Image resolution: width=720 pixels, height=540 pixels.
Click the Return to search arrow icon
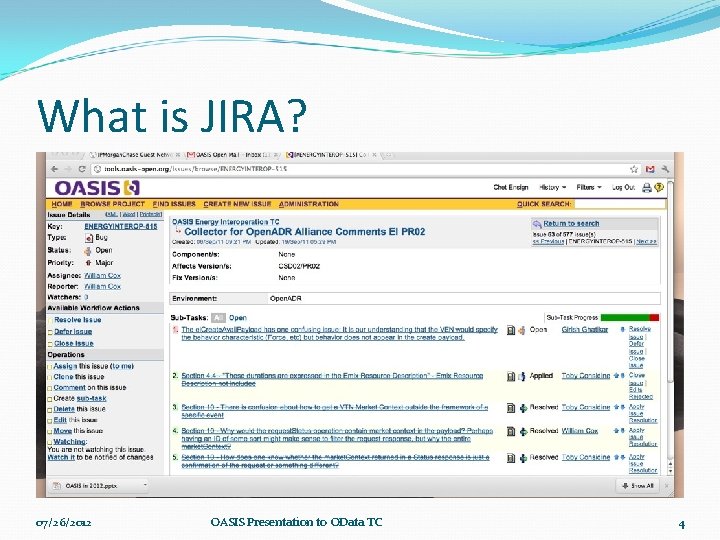(x=537, y=224)
